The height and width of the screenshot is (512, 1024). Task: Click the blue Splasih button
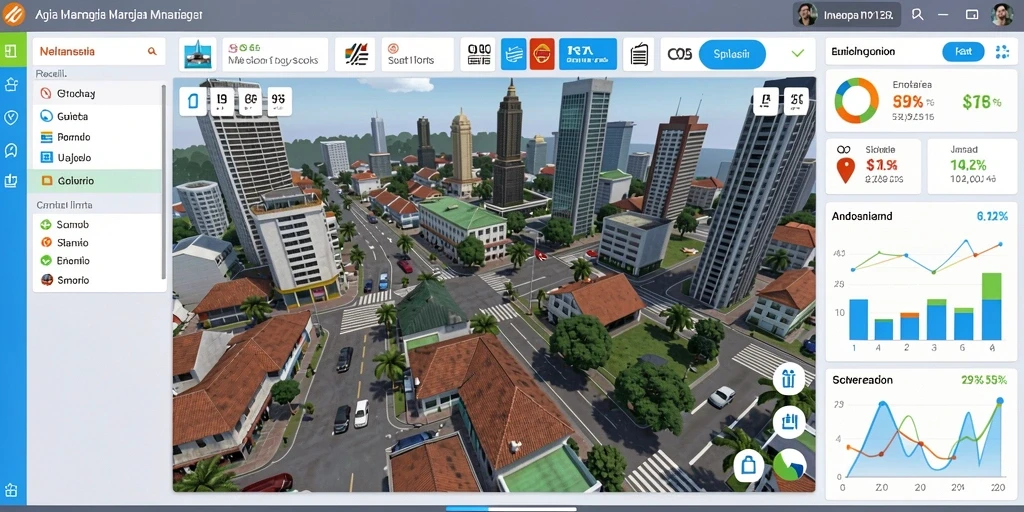[732, 54]
